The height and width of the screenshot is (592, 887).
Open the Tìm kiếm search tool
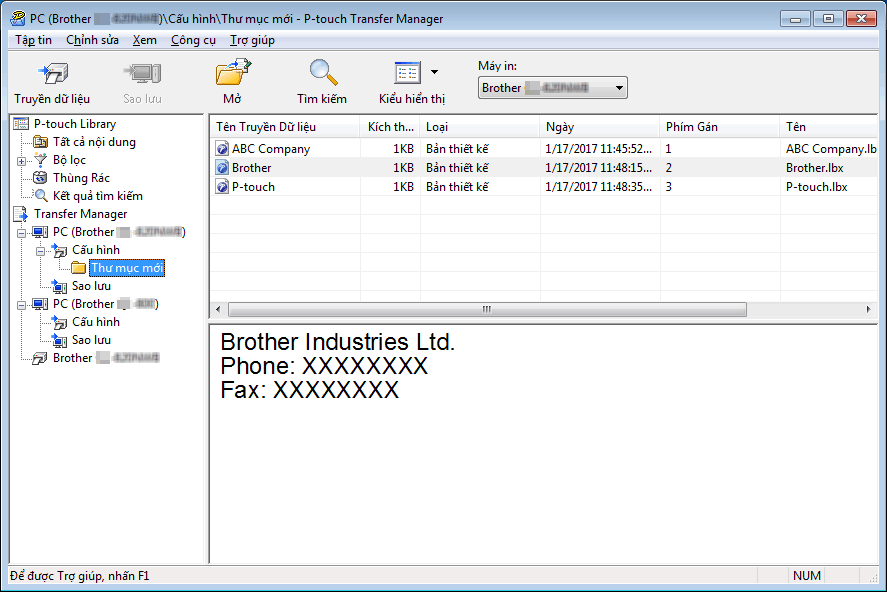click(x=322, y=75)
